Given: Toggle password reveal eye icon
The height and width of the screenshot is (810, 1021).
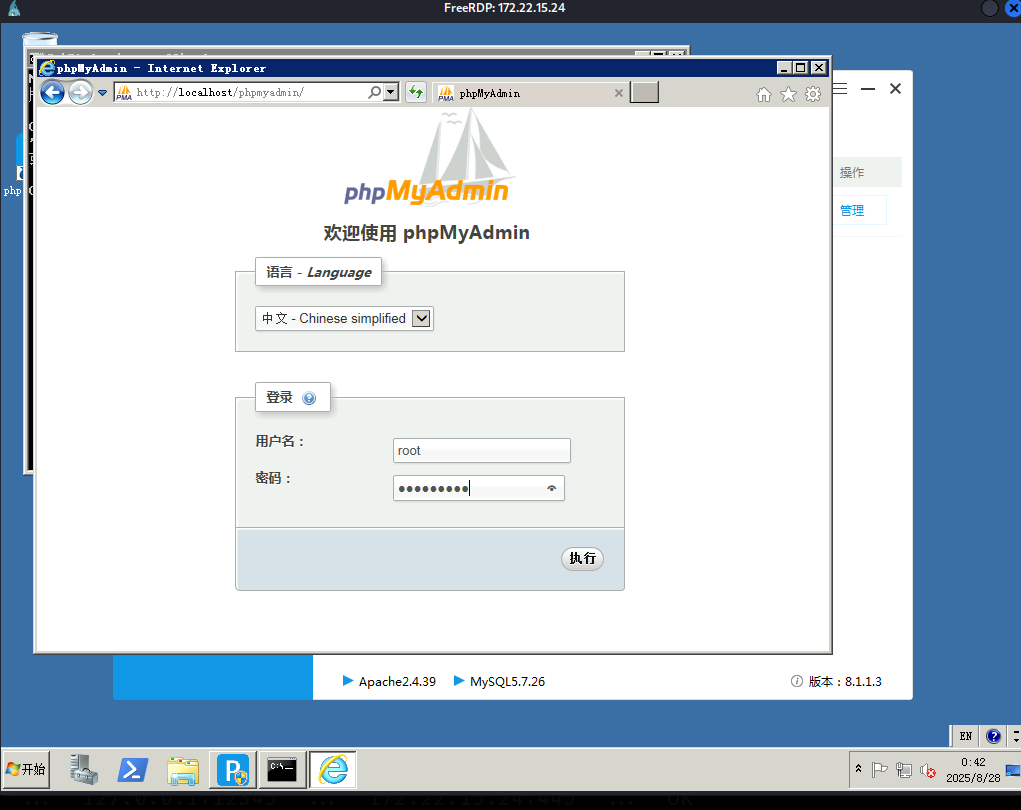Looking at the screenshot, I should click(552, 488).
